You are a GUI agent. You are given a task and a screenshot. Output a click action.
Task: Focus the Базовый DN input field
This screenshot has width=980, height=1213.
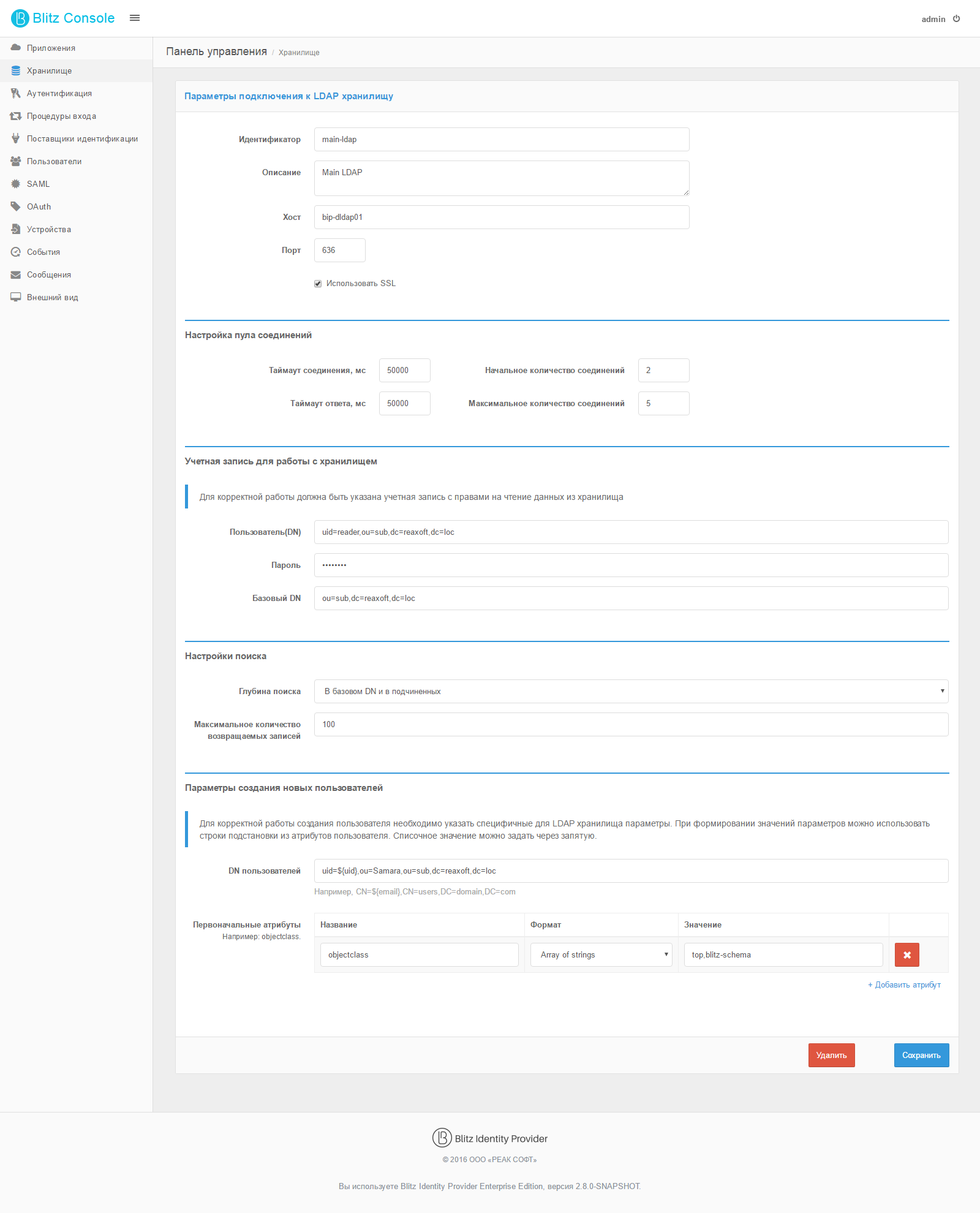point(631,598)
